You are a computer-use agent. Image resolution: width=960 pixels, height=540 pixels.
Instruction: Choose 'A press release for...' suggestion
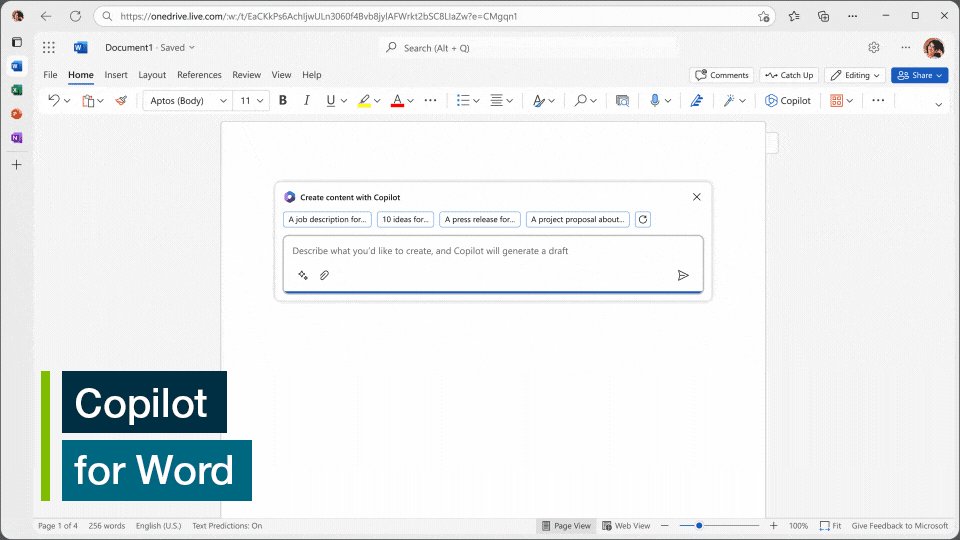pos(480,219)
